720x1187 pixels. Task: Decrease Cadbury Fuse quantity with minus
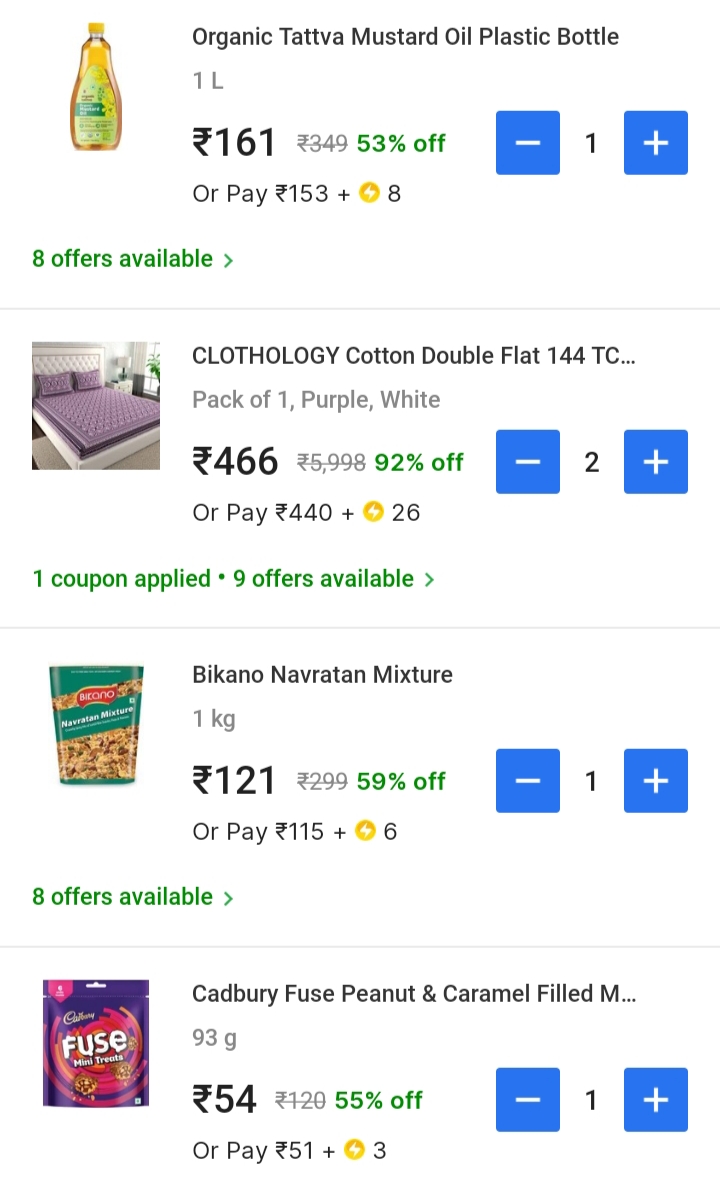tap(528, 1100)
